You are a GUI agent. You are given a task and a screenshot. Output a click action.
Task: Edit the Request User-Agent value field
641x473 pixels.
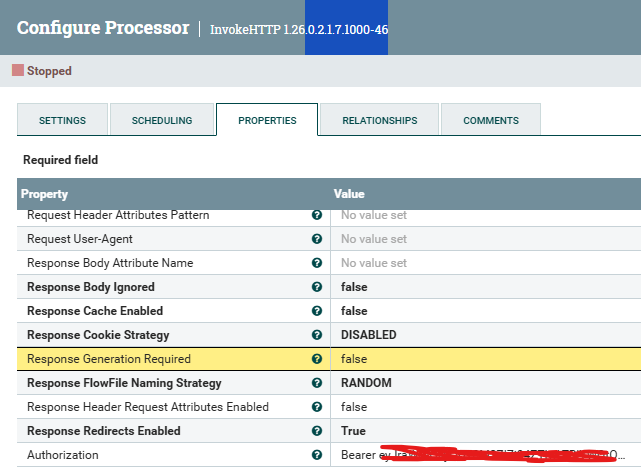(374, 239)
